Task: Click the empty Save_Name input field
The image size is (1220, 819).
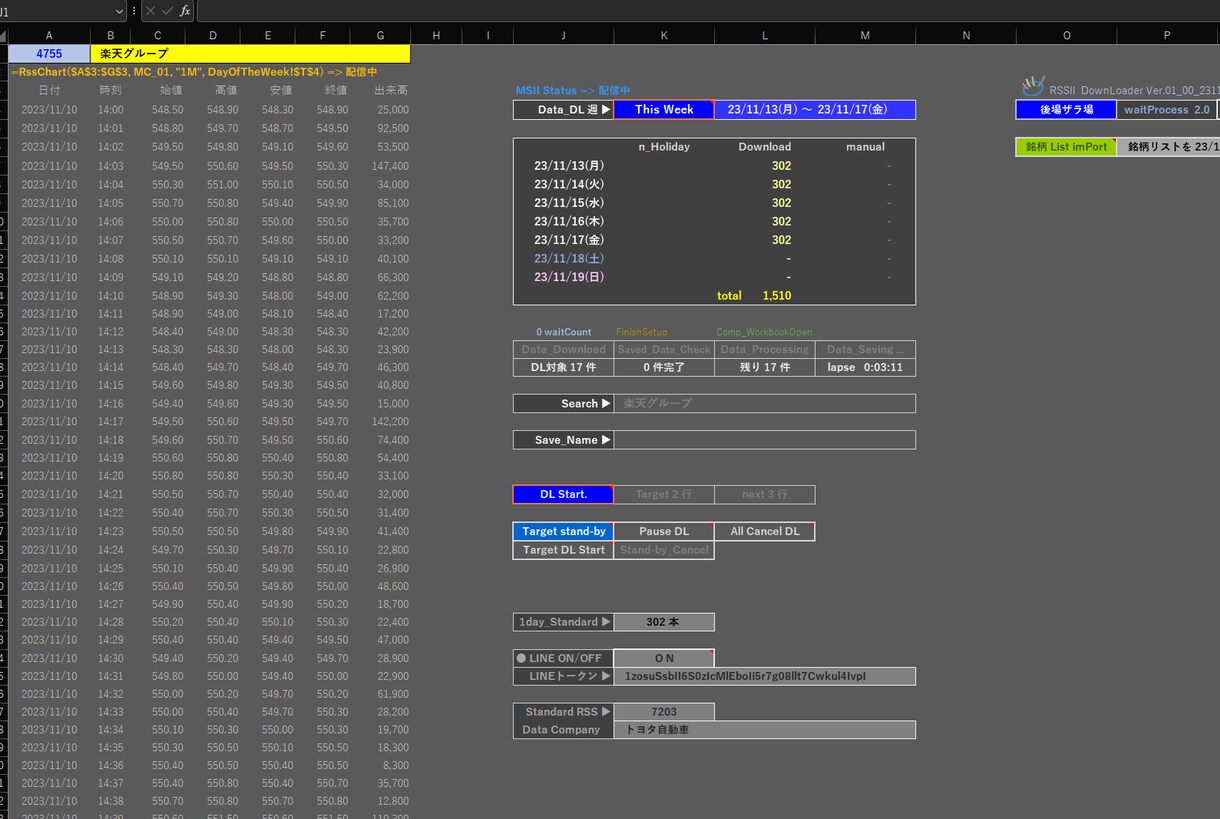Action: coord(765,440)
